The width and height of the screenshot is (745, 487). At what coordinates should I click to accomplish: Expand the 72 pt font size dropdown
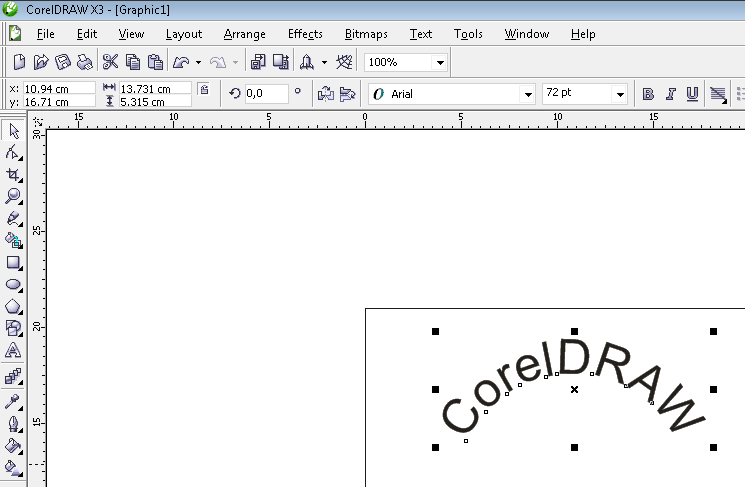tap(620, 94)
